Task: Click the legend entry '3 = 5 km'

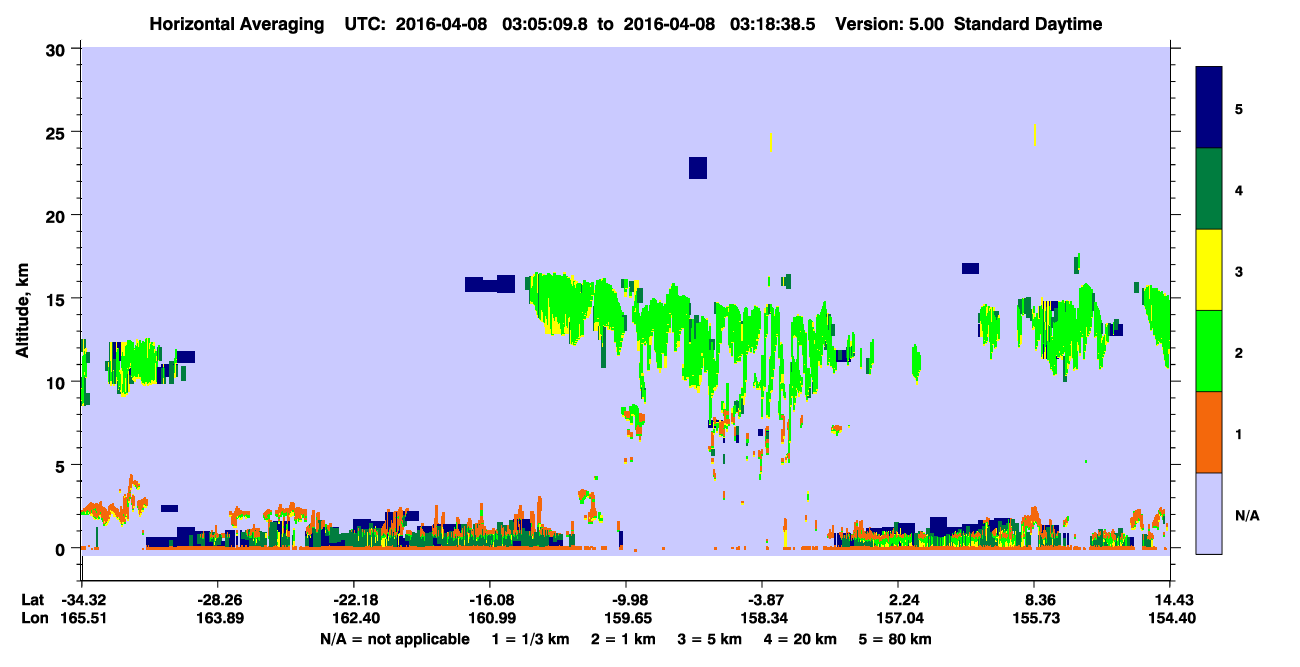Action: point(709,639)
